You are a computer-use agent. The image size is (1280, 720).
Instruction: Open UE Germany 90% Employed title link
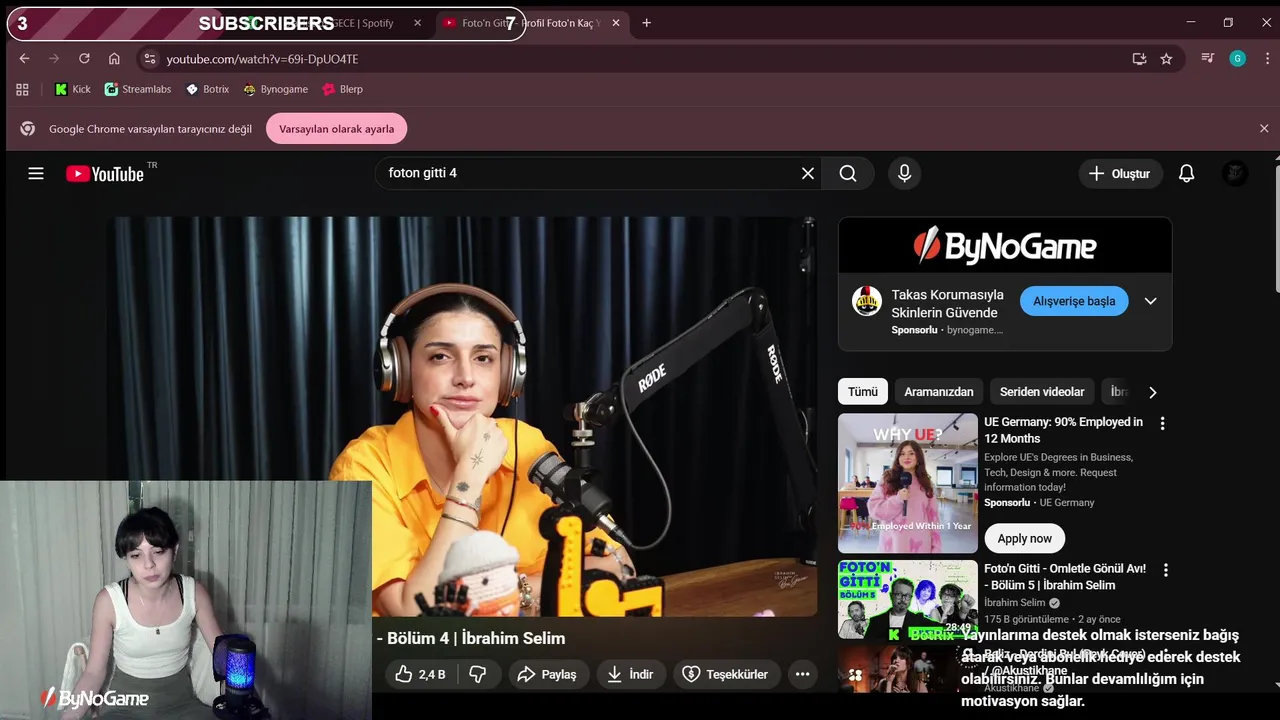[x=1063, y=430]
